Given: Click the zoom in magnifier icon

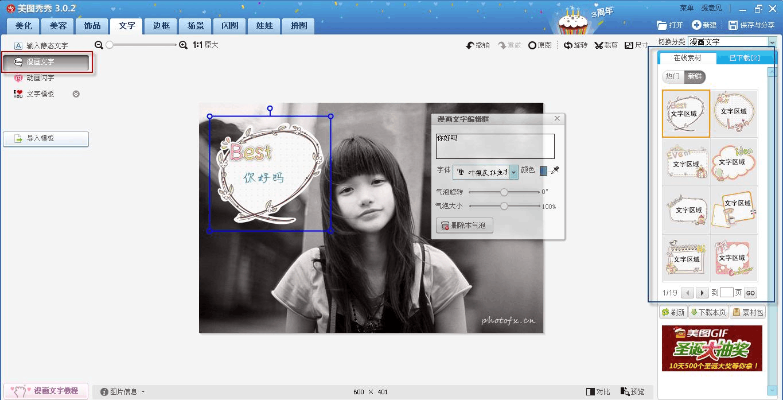Looking at the screenshot, I should 183,45.
